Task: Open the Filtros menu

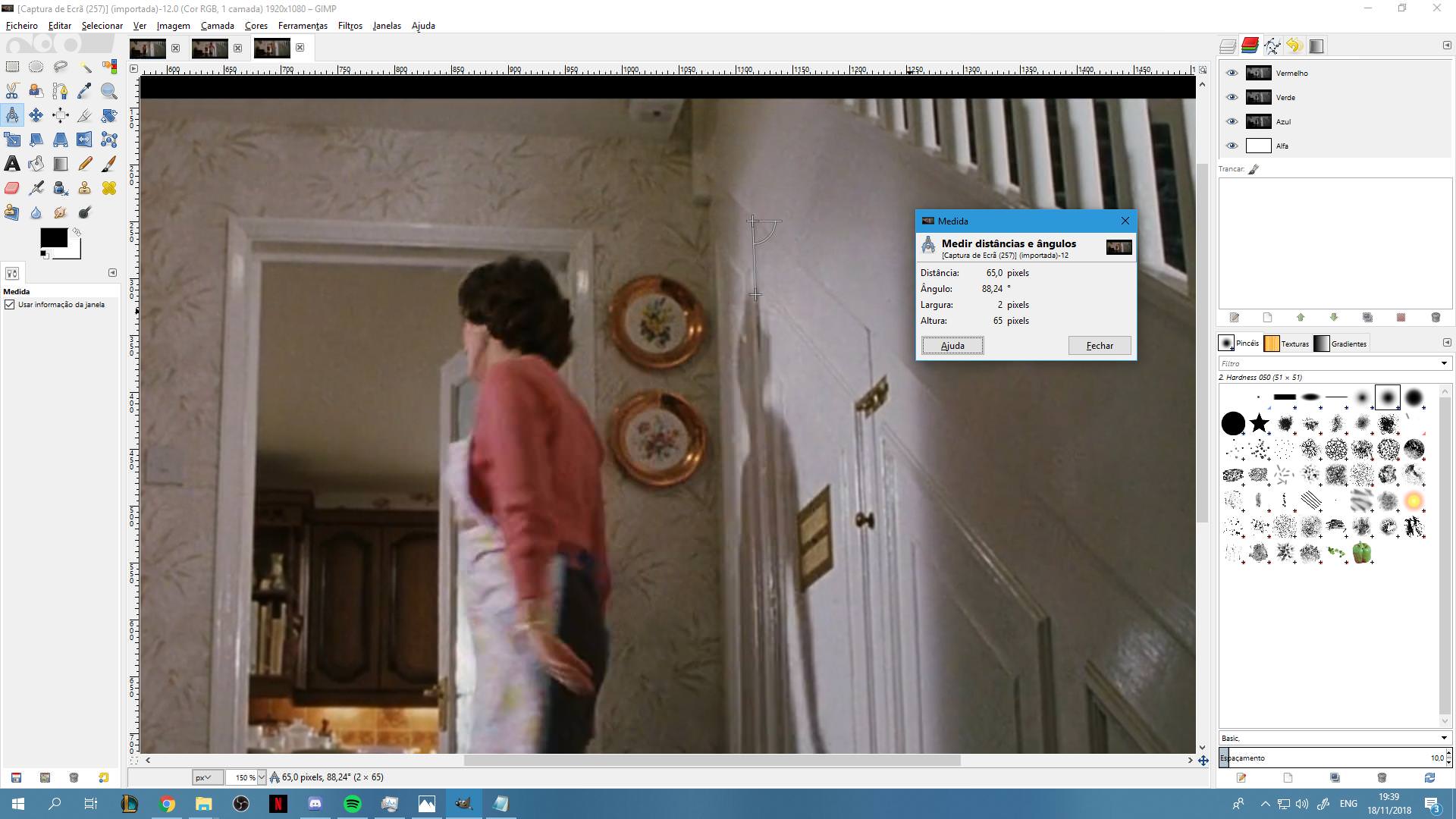Action: pyautogui.click(x=350, y=26)
